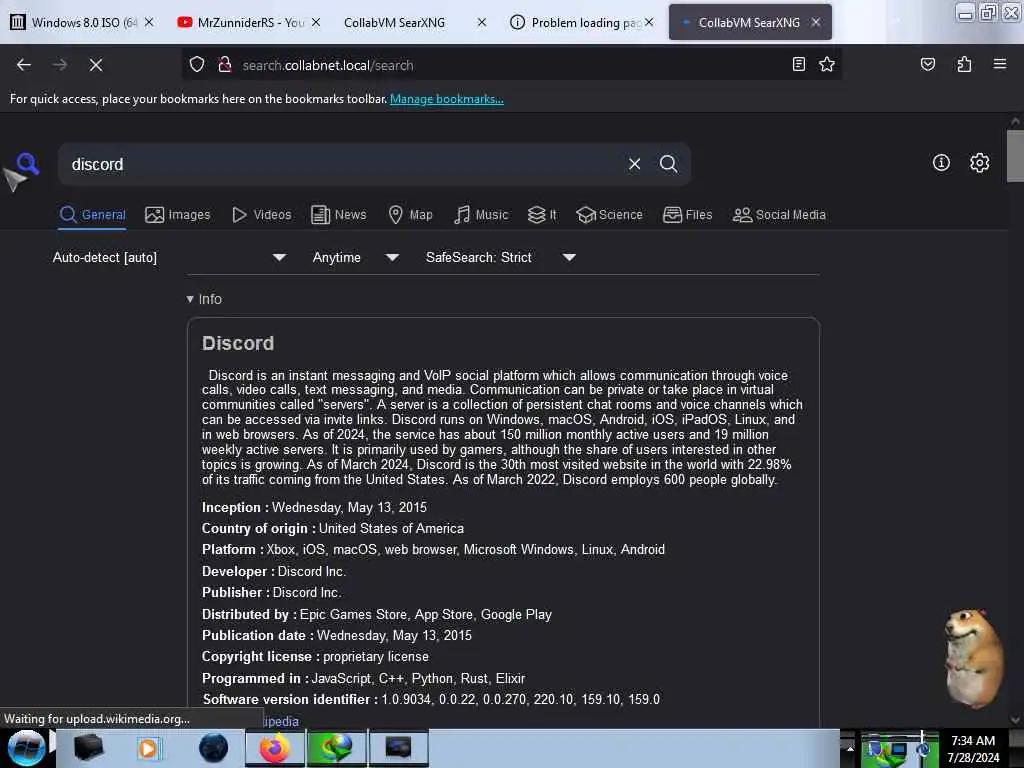The image size is (1024, 768).
Task: Switch to Science category
Action: click(x=609, y=215)
